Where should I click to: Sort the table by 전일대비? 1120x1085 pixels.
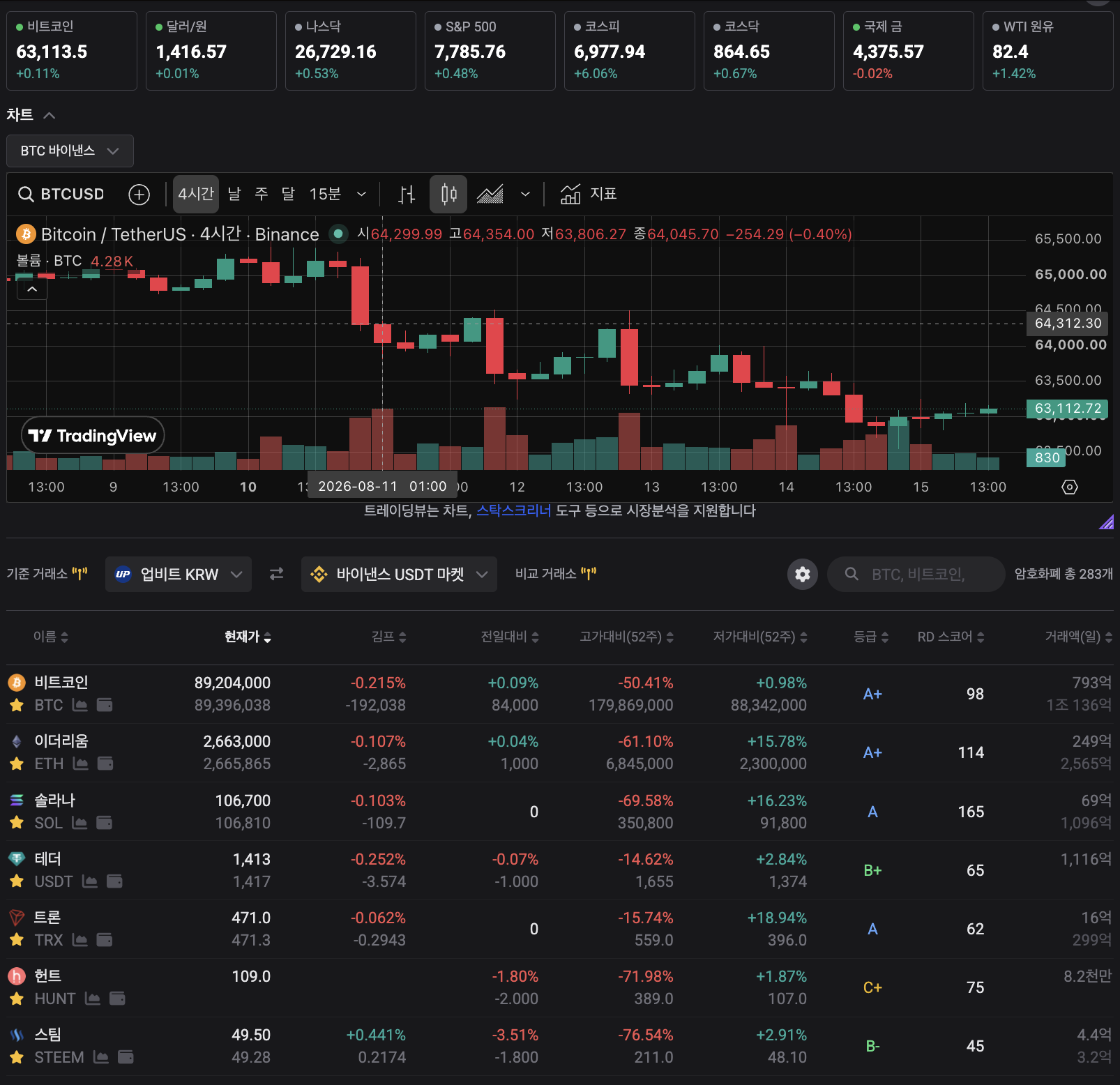(510, 637)
